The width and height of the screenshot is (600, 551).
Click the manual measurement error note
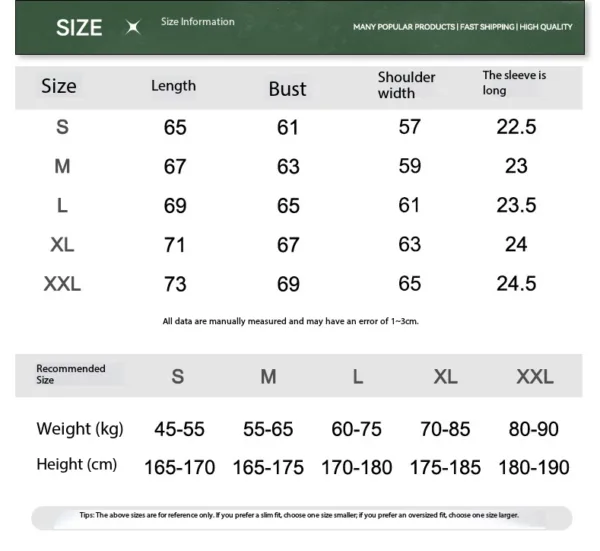[290, 321]
